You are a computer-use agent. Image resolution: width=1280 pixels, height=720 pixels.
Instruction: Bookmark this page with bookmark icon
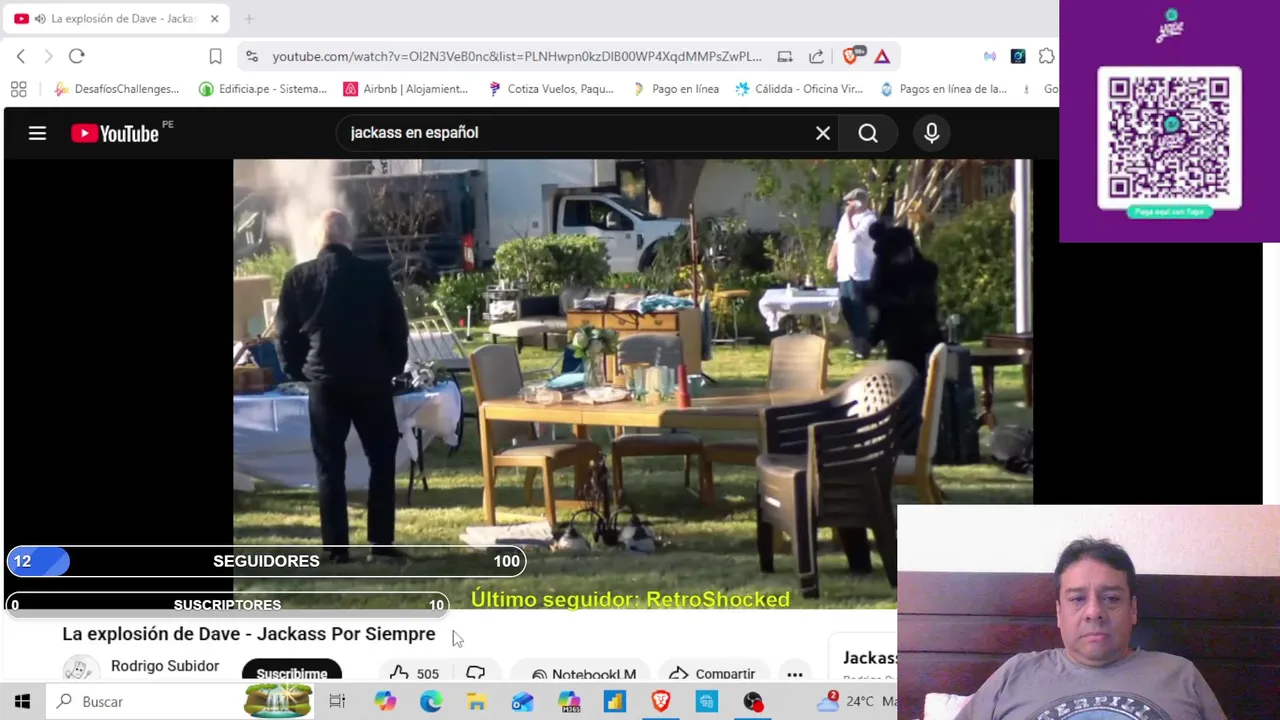pos(215,56)
